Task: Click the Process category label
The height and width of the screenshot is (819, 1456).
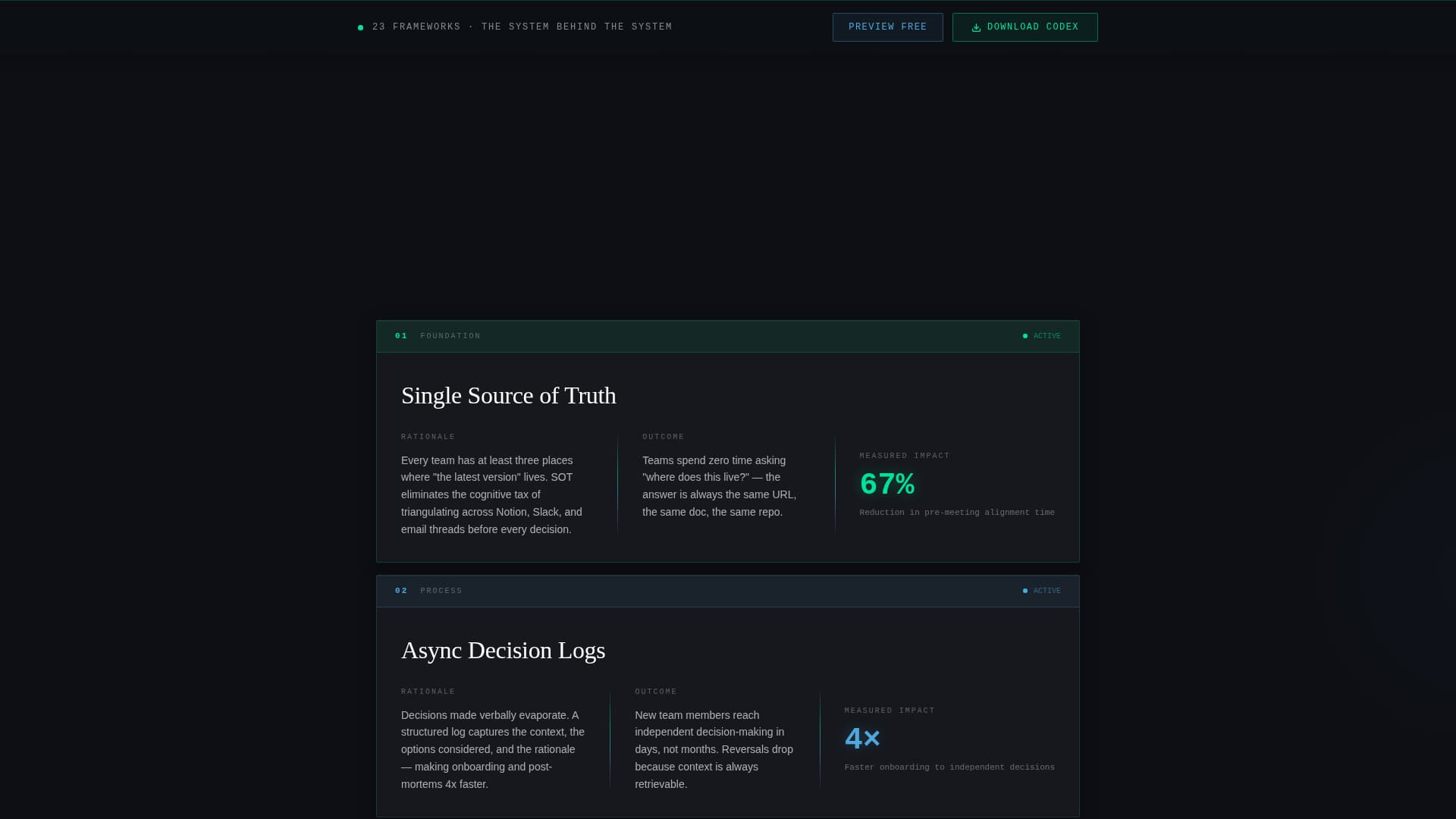Action: click(441, 591)
